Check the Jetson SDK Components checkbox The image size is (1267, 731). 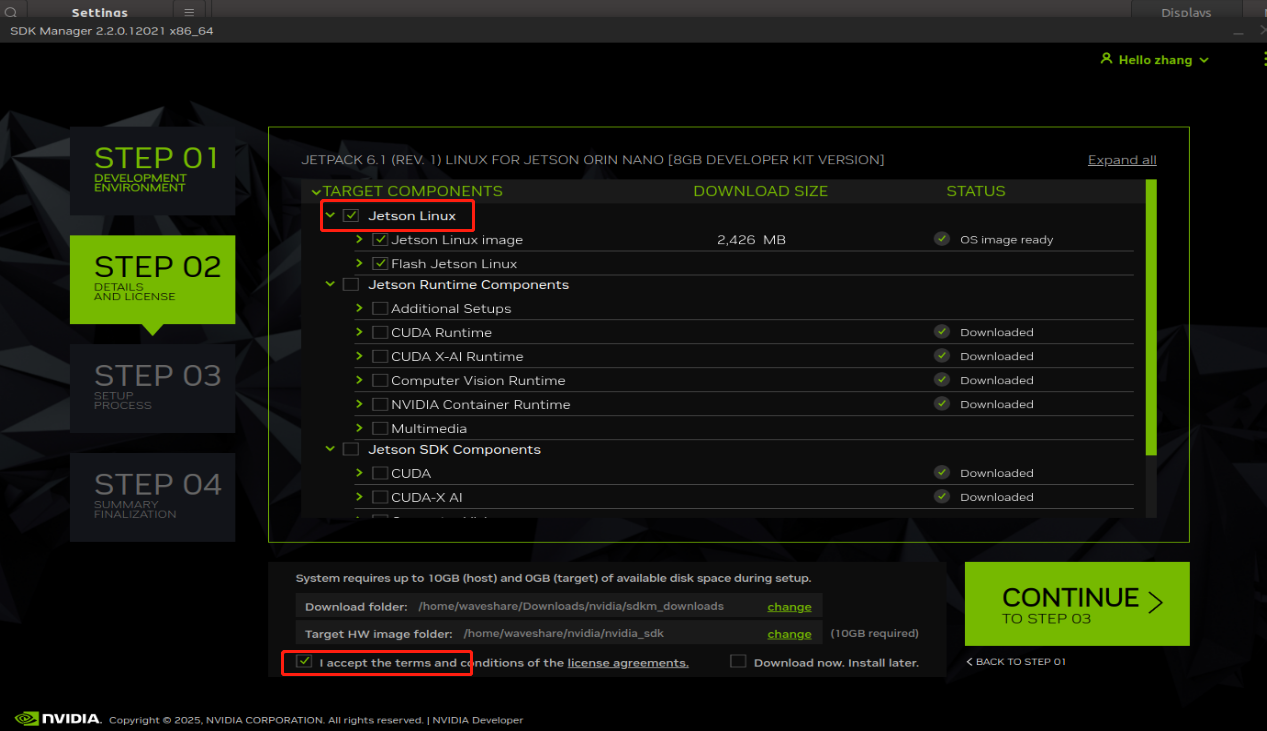pyautogui.click(x=351, y=450)
